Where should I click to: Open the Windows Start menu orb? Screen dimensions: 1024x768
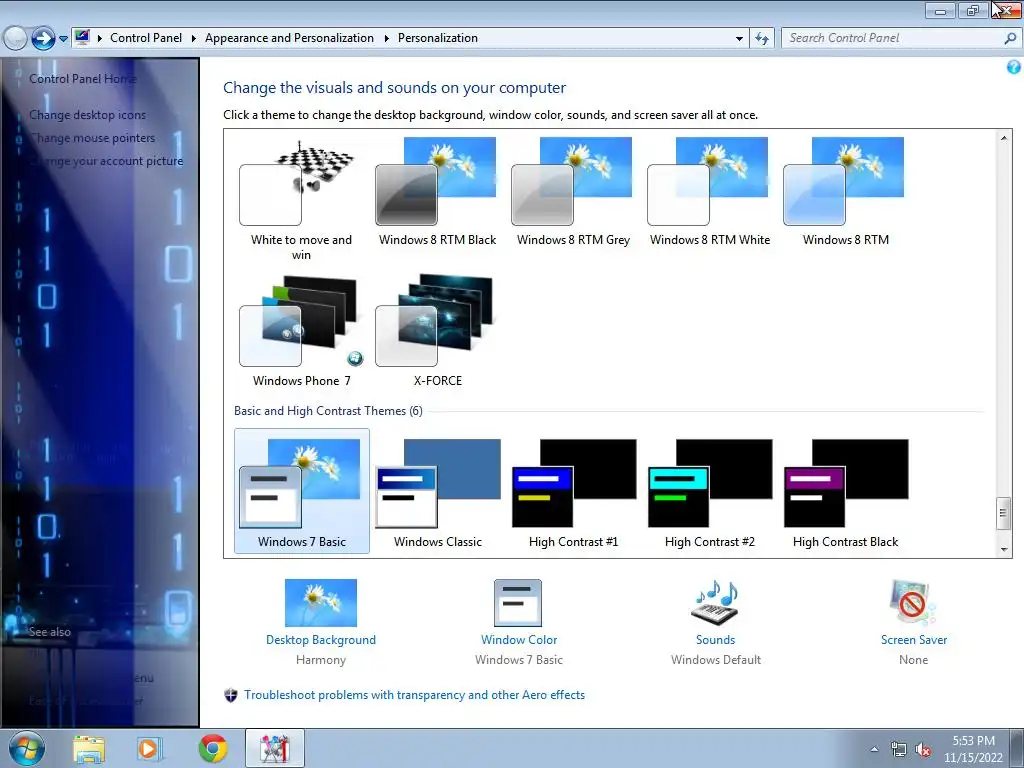pyautogui.click(x=27, y=748)
